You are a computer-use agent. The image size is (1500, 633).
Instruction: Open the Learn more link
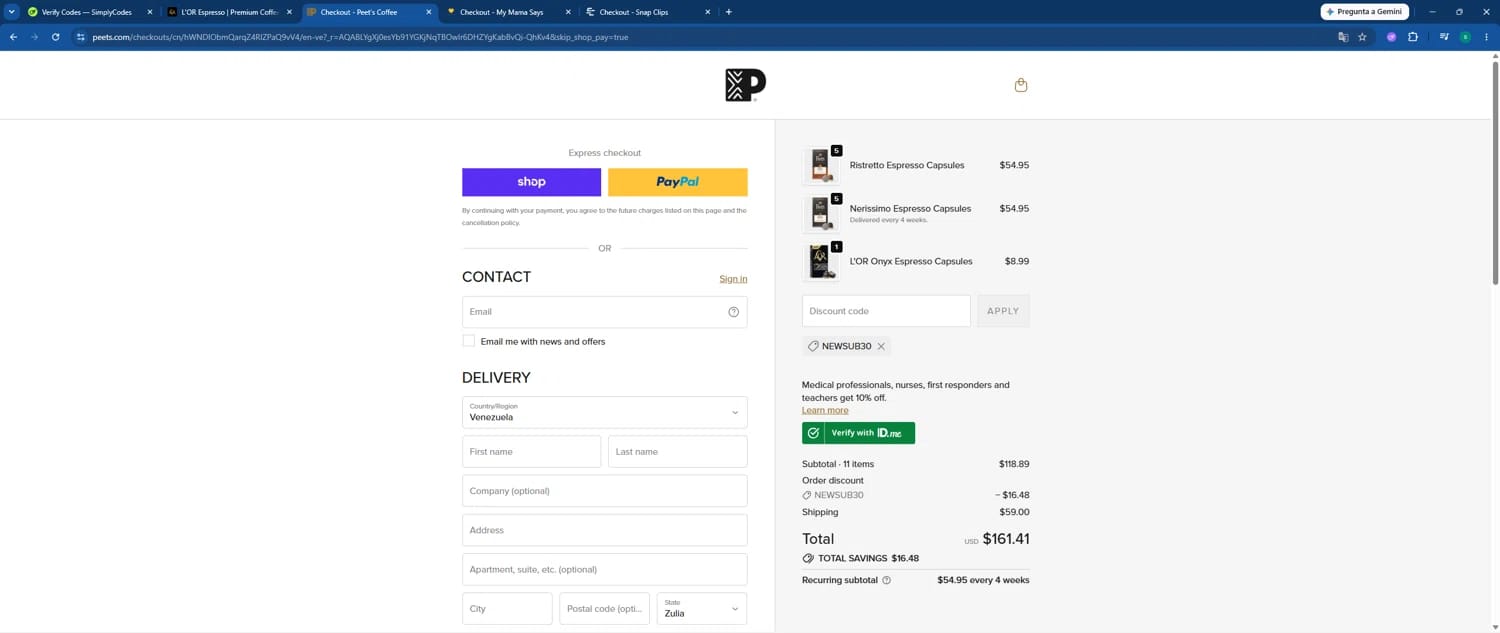pyautogui.click(x=825, y=410)
